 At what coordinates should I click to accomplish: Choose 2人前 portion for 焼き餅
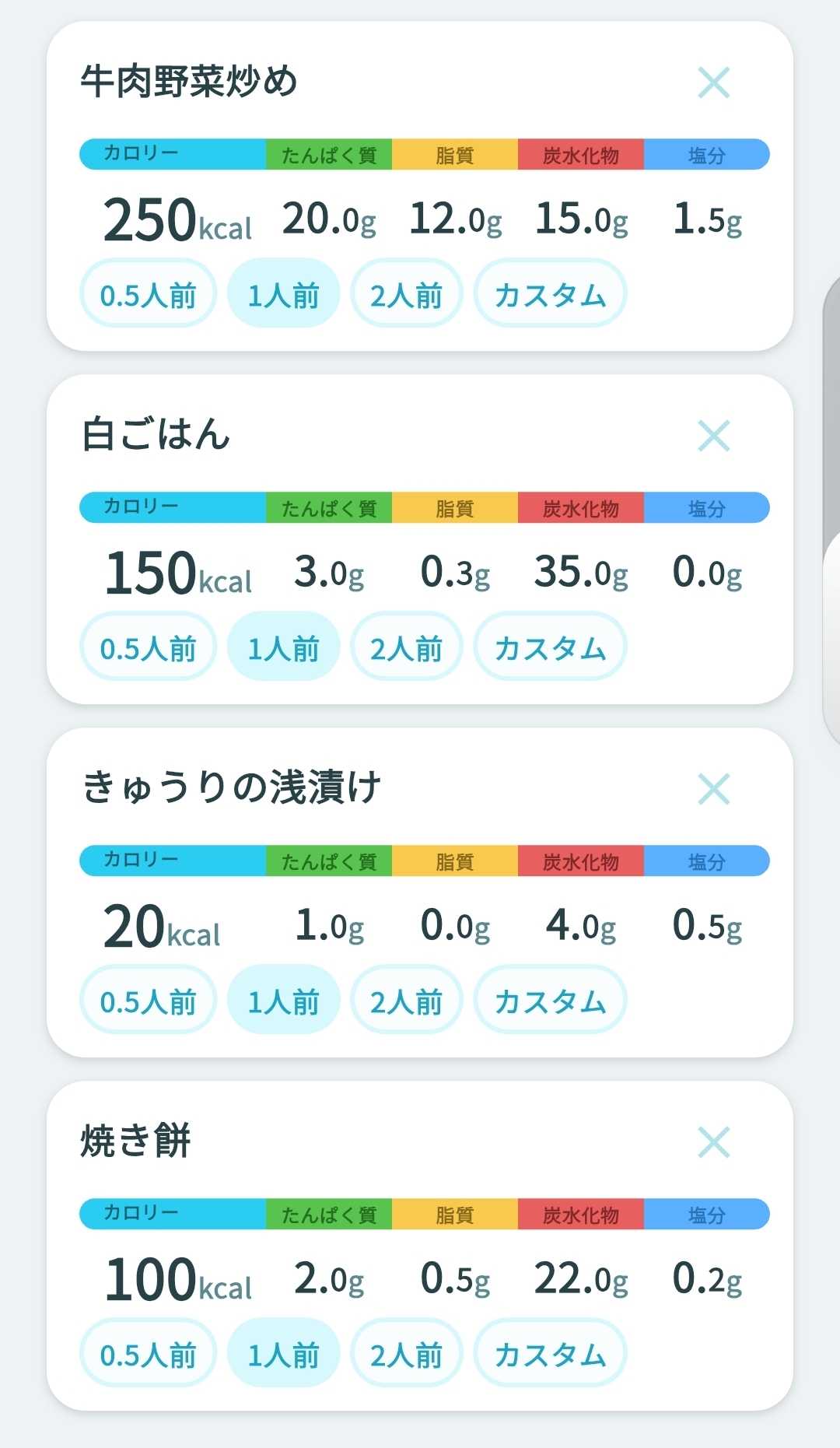coord(406,1353)
